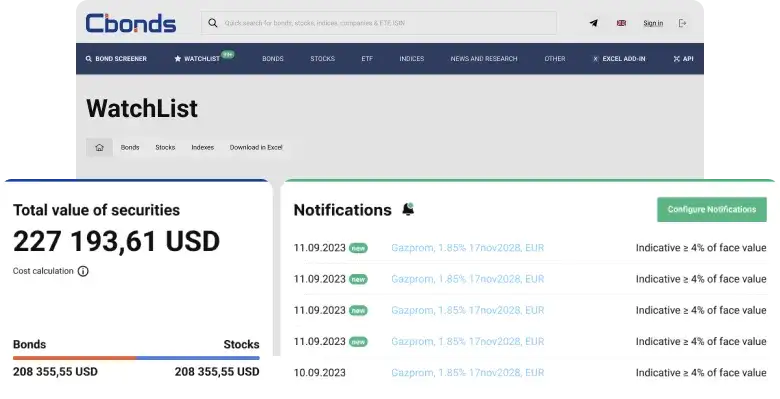Click the 227 193,61 USD total value
The width and height of the screenshot is (780, 399).
pyautogui.click(x=116, y=241)
